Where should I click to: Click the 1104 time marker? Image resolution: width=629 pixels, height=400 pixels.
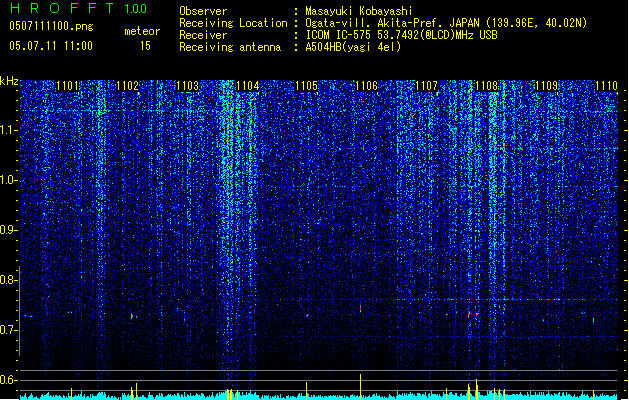(x=248, y=86)
